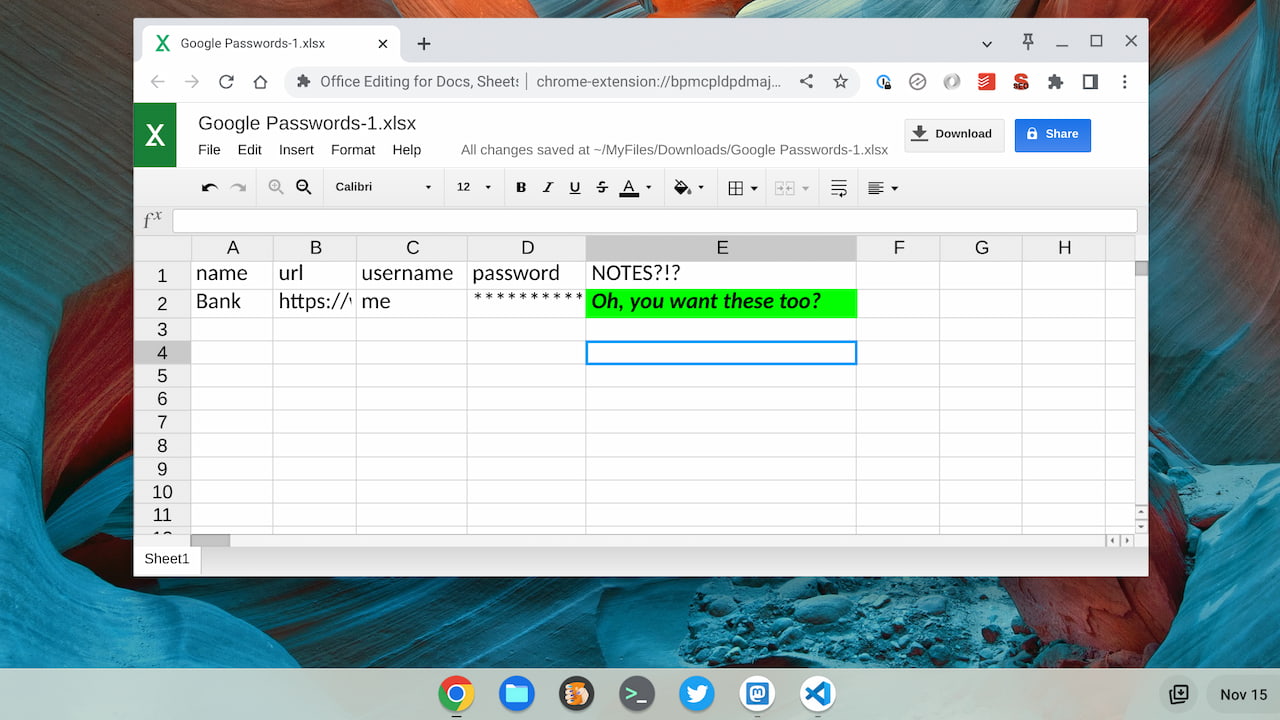Click the Todoist red extension icon

tap(986, 82)
